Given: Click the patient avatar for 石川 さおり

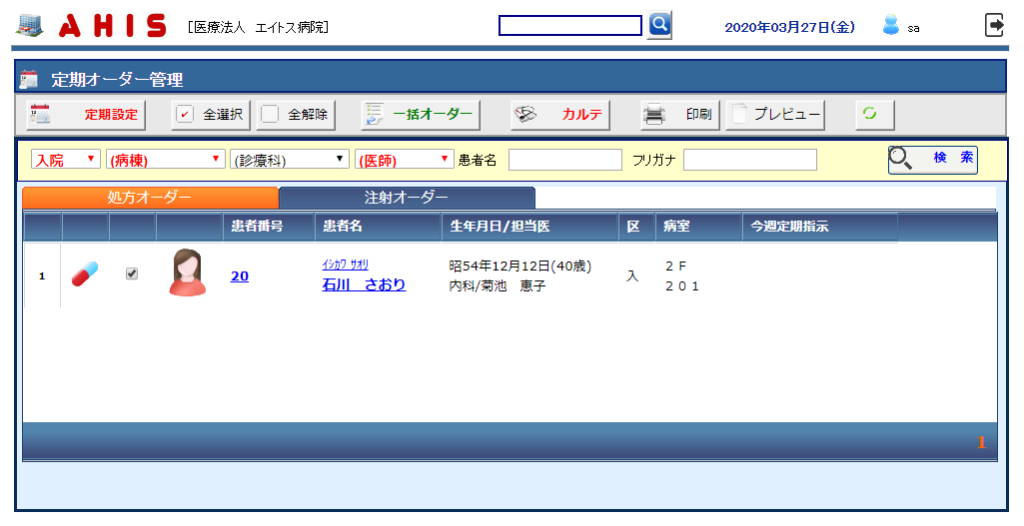Looking at the screenshot, I should point(187,272).
